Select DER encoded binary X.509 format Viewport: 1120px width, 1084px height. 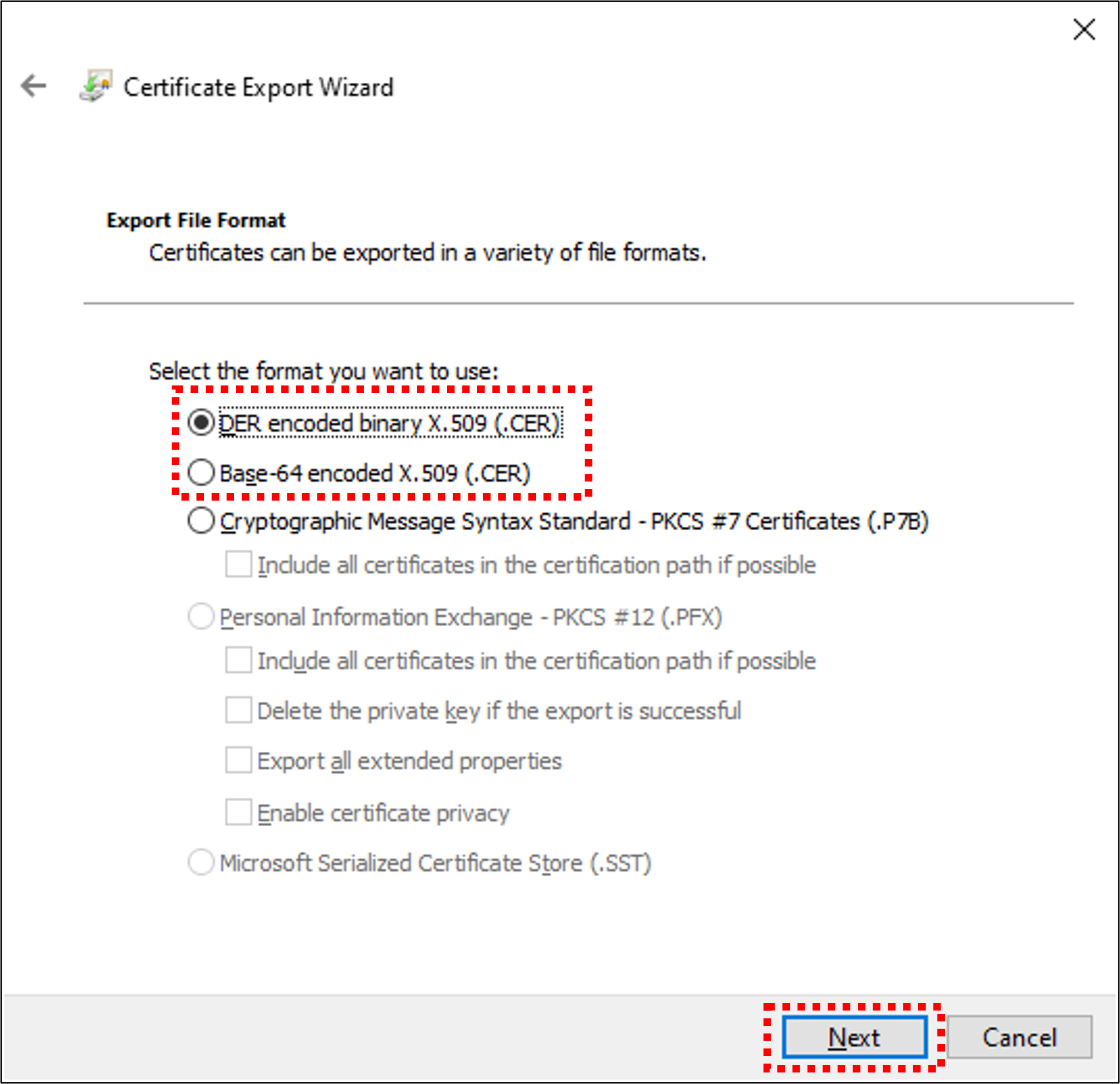tap(201, 423)
